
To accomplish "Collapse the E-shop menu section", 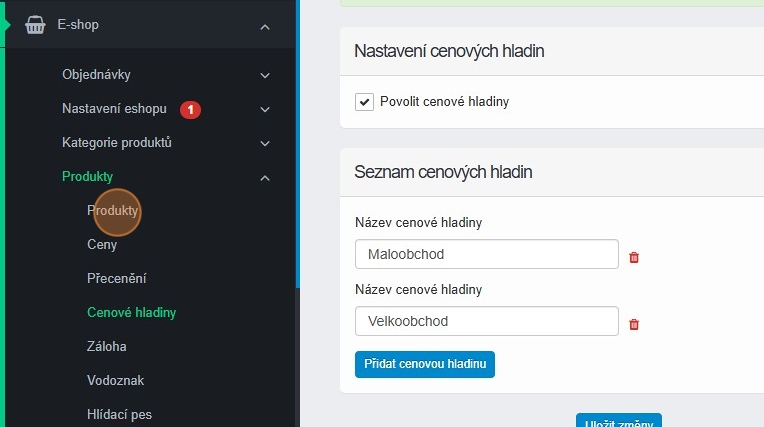I will tap(265, 27).
